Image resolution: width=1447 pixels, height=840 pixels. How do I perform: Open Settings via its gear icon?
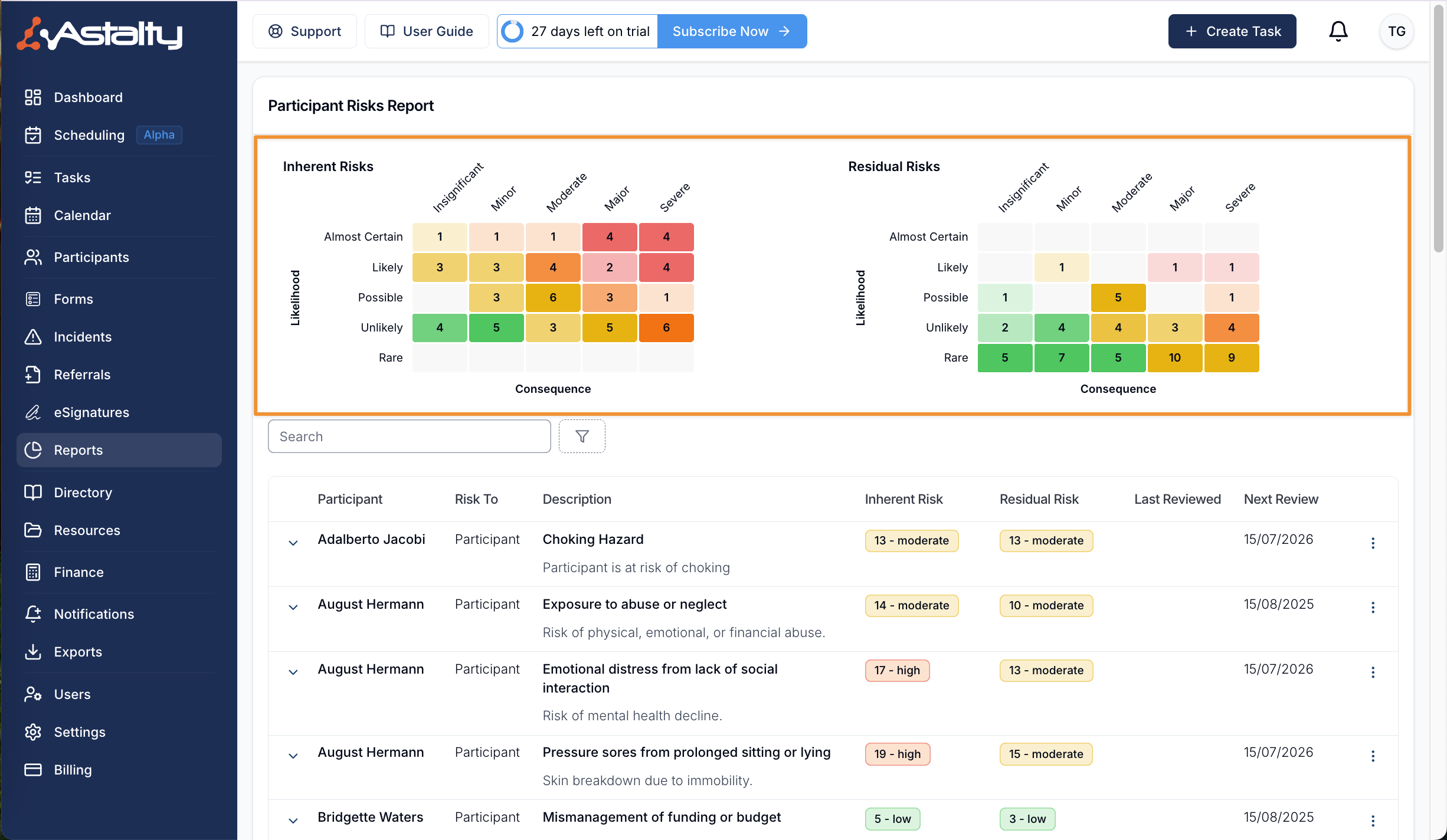coord(33,732)
